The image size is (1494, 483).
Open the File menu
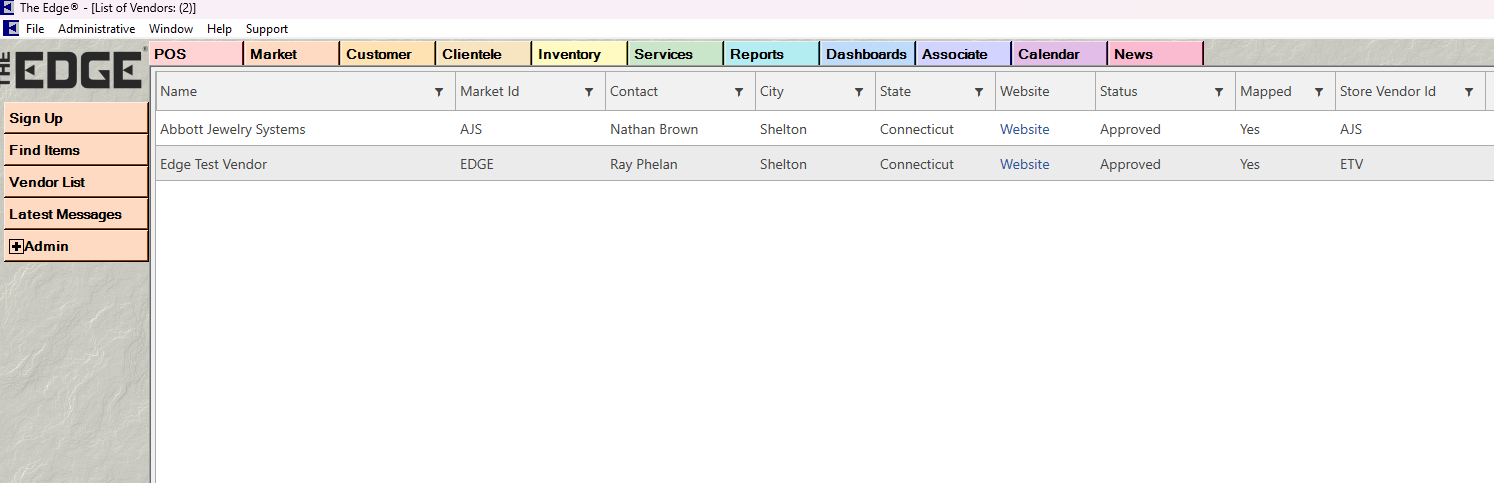[35, 29]
